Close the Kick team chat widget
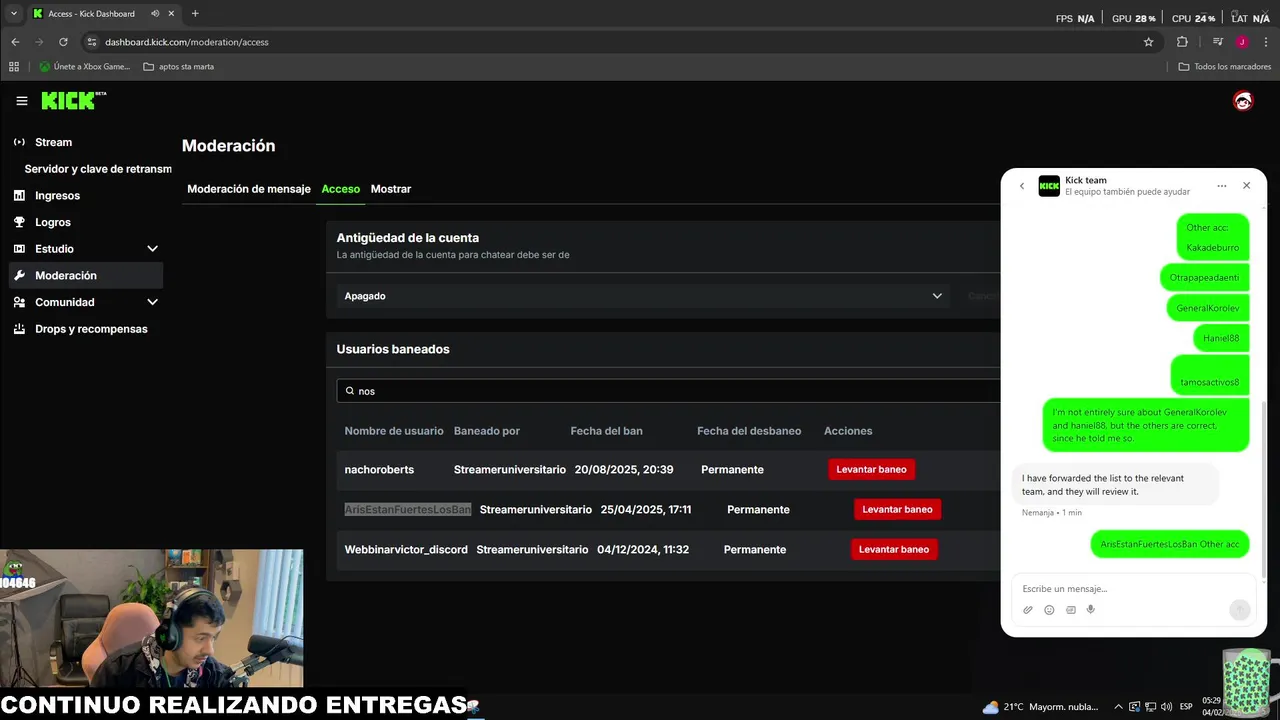This screenshot has height=720, width=1280. click(1246, 186)
